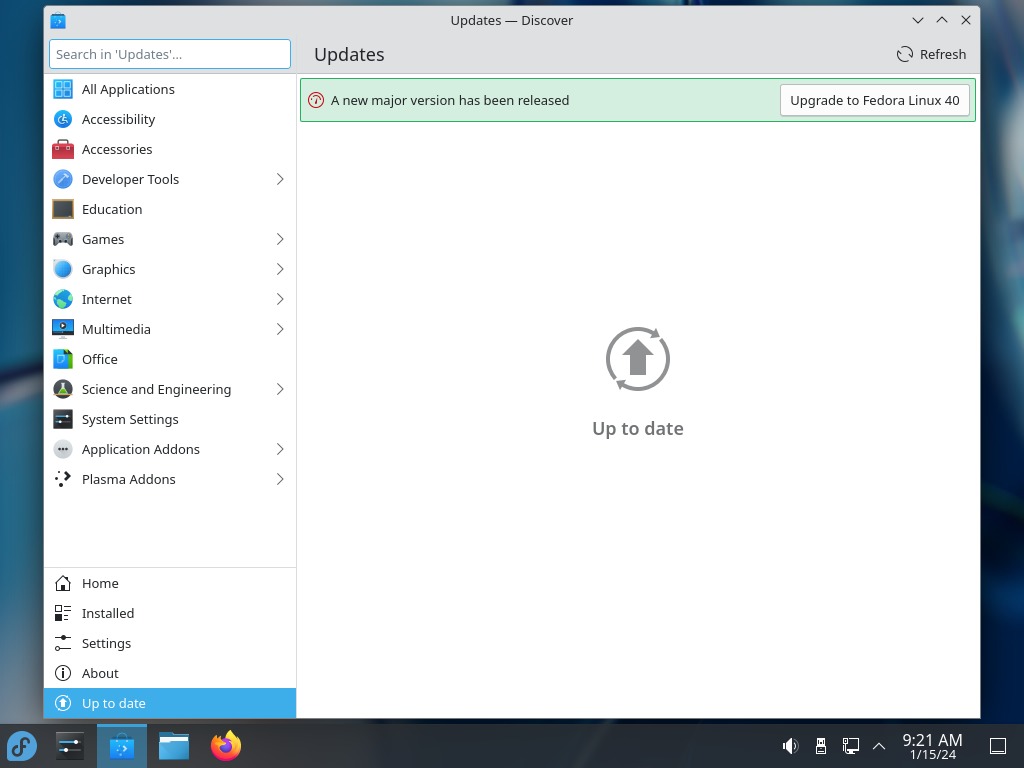This screenshot has width=1024, height=768.
Task: Expand Internet subcategories chevron
Action: click(280, 300)
